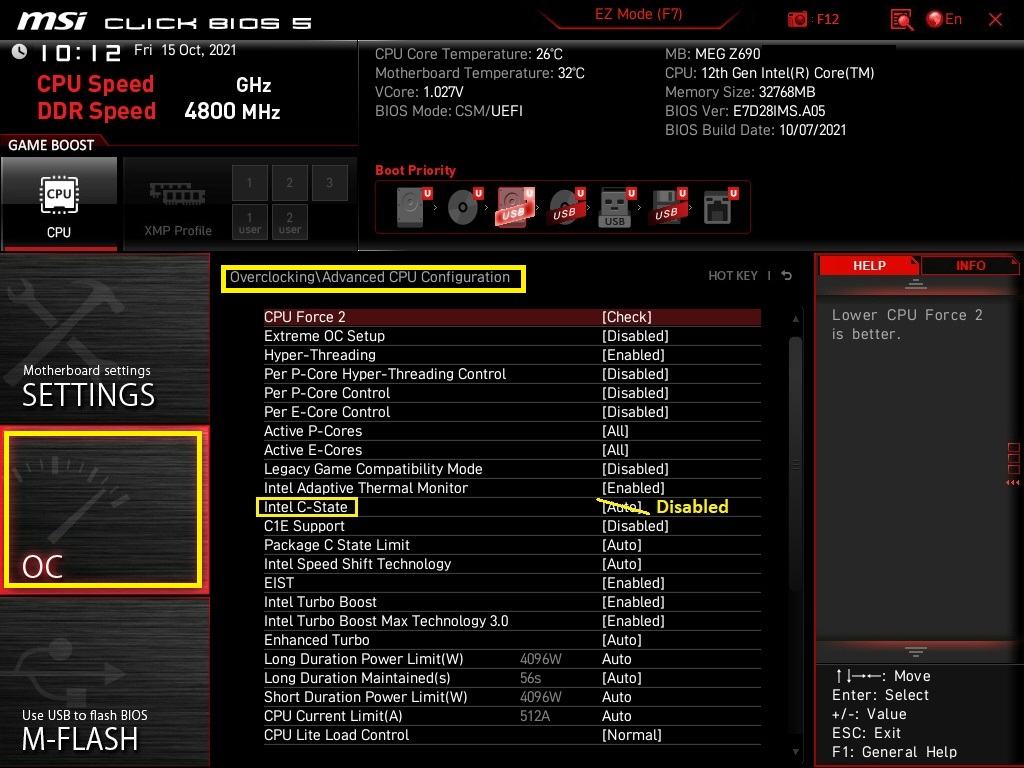The width and height of the screenshot is (1024, 768).
Task: Select the EIST setting row
Action: (512, 583)
